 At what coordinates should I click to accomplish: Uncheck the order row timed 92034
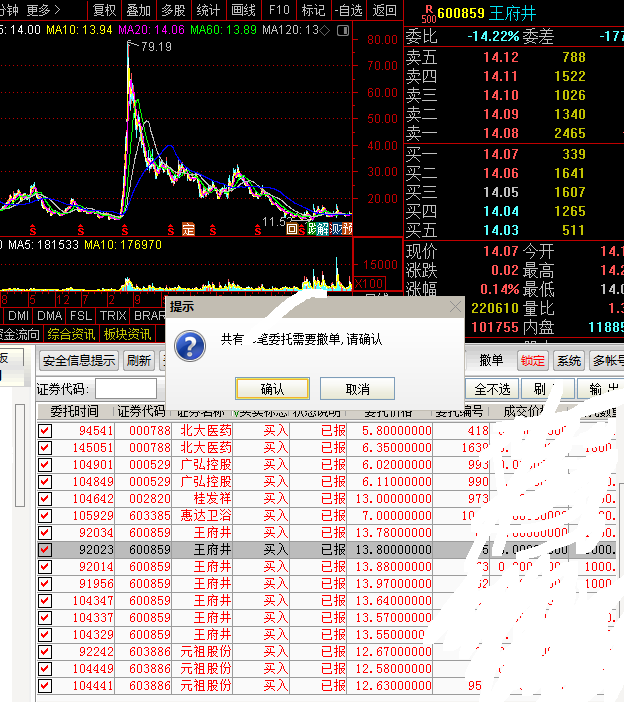(45, 533)
